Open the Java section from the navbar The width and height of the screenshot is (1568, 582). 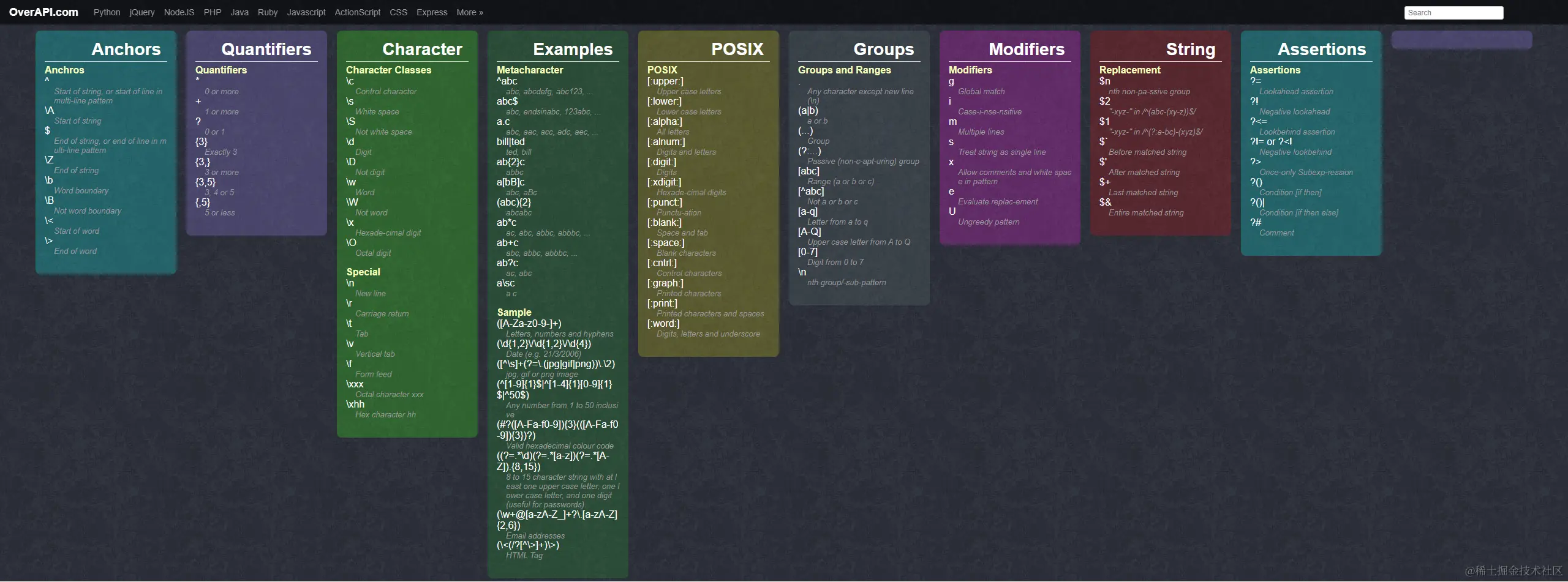click(239, 12)
